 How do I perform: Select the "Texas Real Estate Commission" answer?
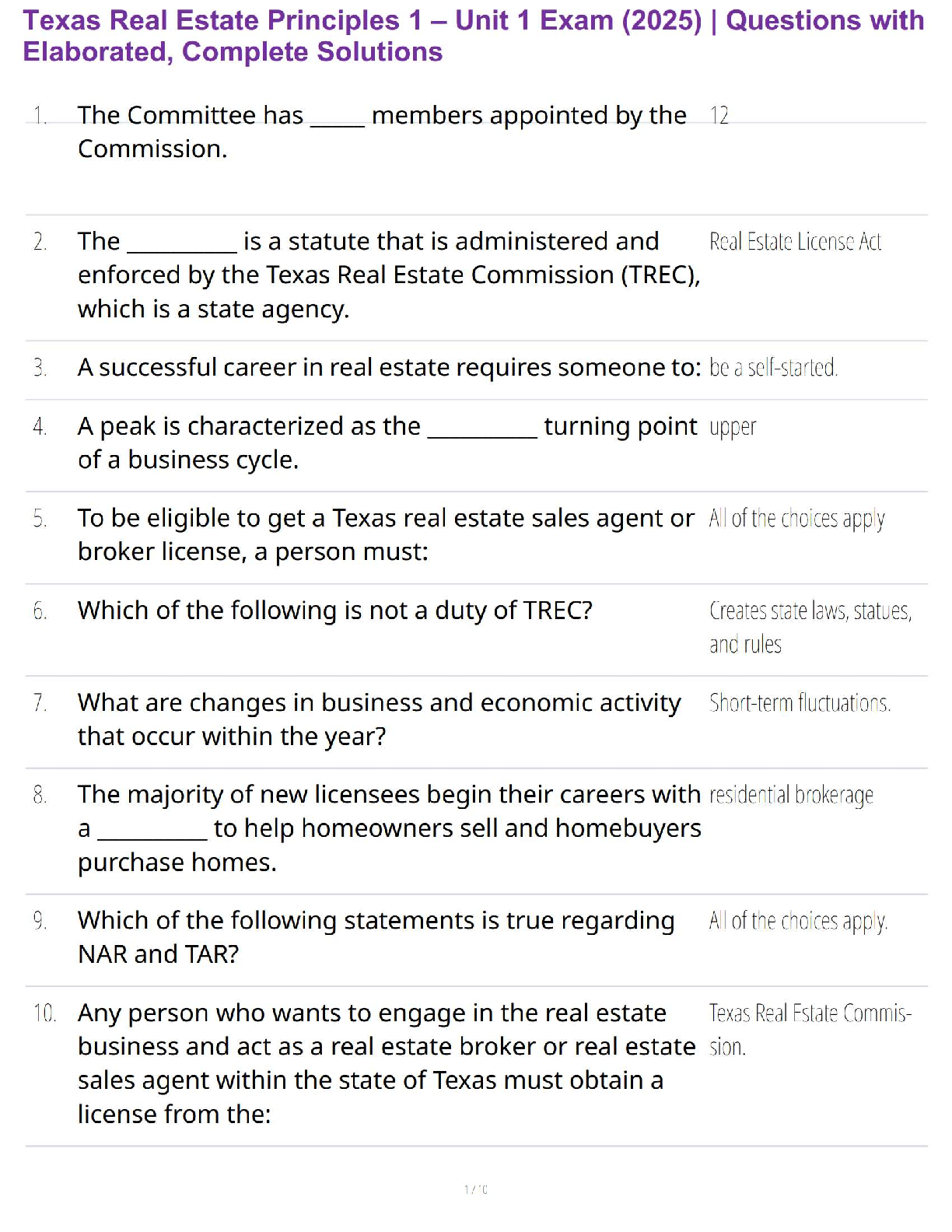click(x=810, y=1029)
